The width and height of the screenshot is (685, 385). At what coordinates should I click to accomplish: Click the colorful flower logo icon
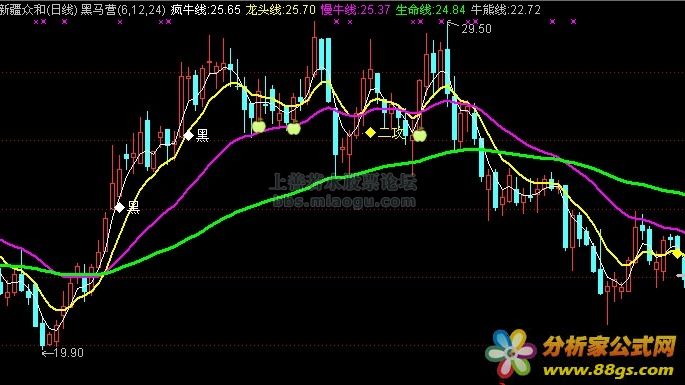coord(510,353)
